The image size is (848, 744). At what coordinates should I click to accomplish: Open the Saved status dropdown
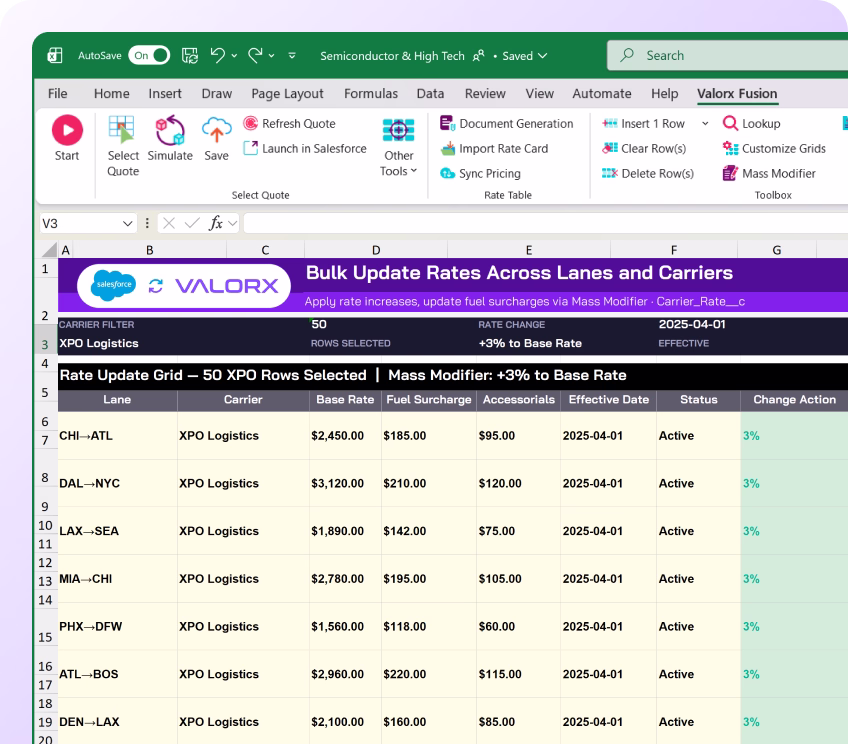525,56
